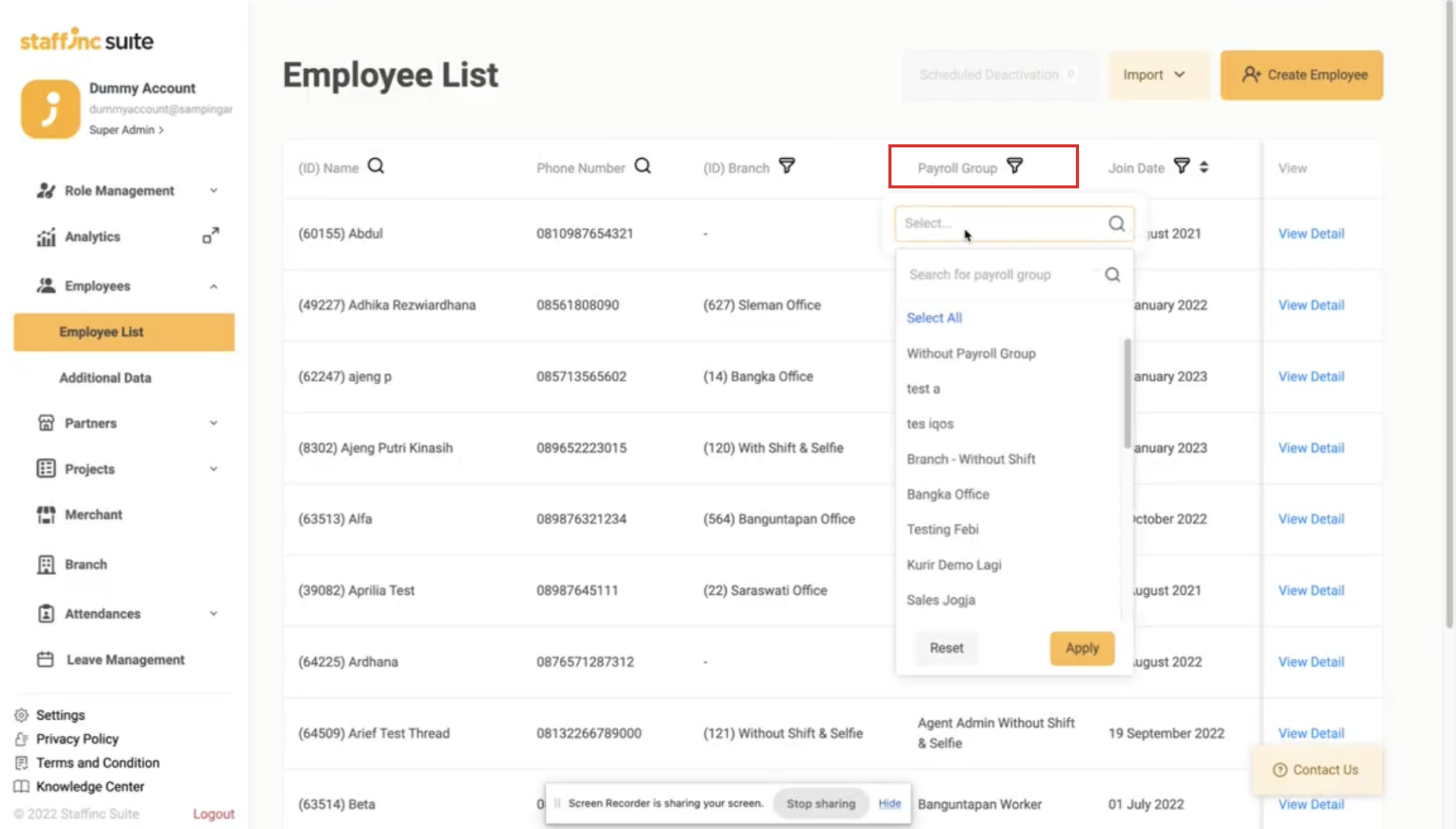Click the Reset filter button
This screenshot has height=829, width=1456.
tap(946, 648)
